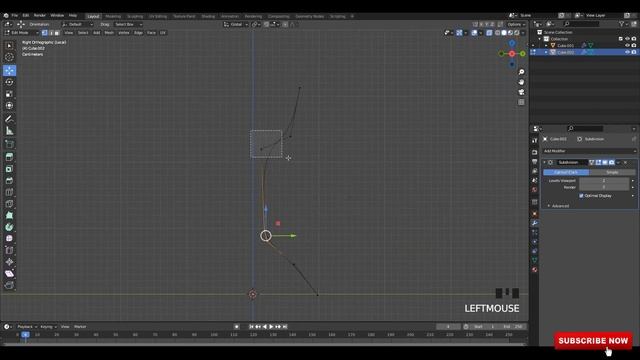Screen dimensions: 640x360
Task: Select the Measure tool
Action: click(9, 131)
